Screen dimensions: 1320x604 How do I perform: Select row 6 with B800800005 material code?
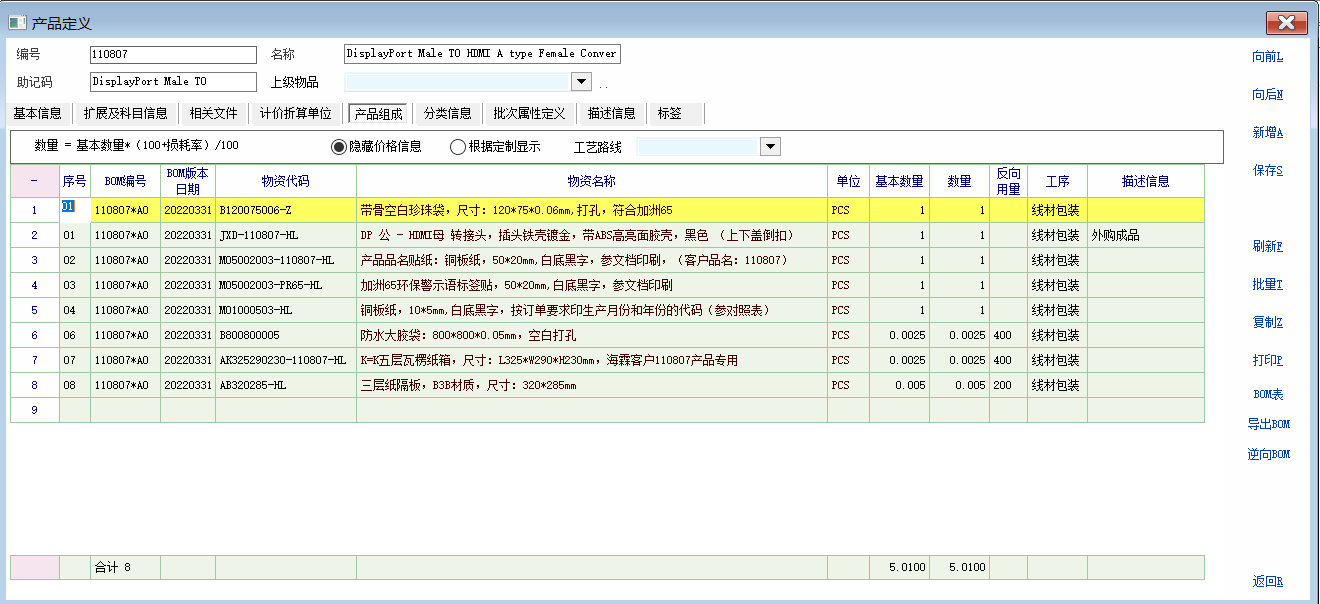pos(285,335)
